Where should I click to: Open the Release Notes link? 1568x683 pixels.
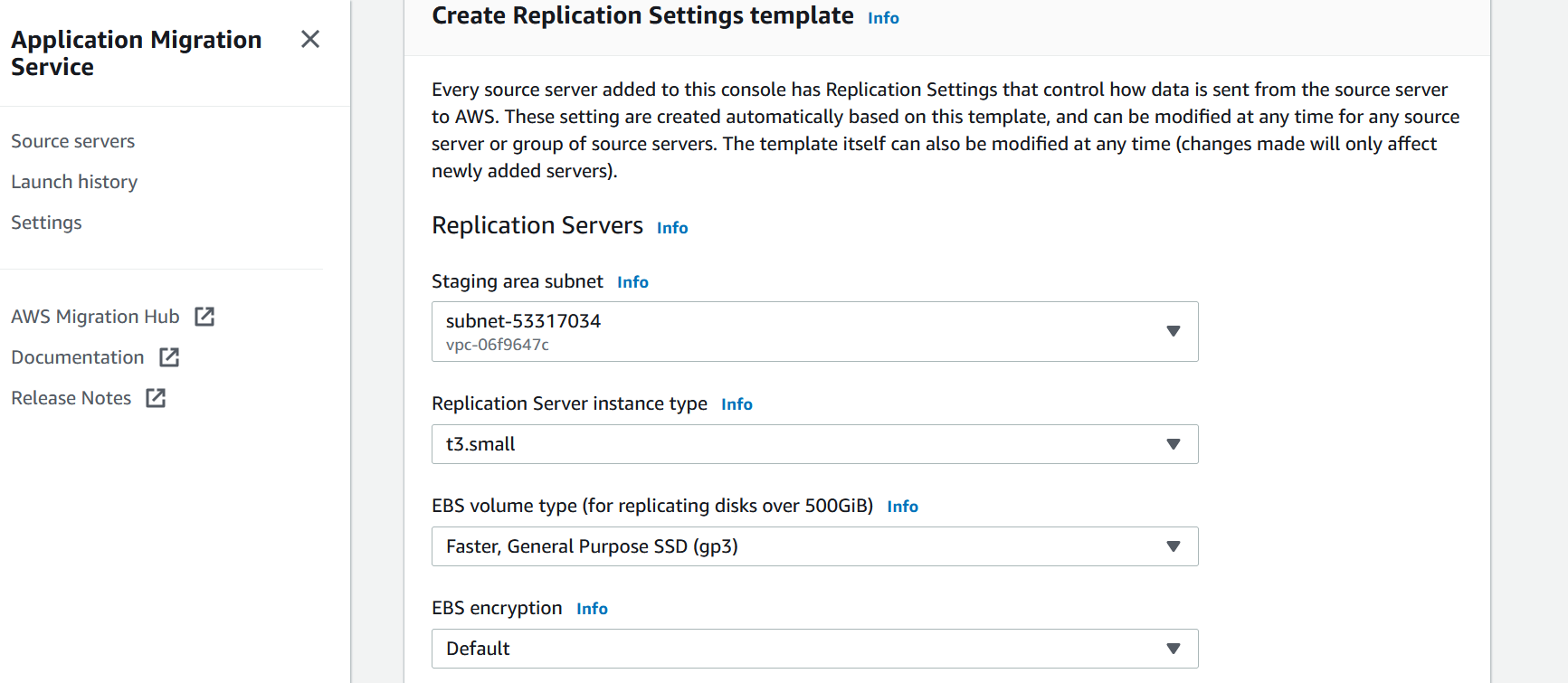click(71, 398)
